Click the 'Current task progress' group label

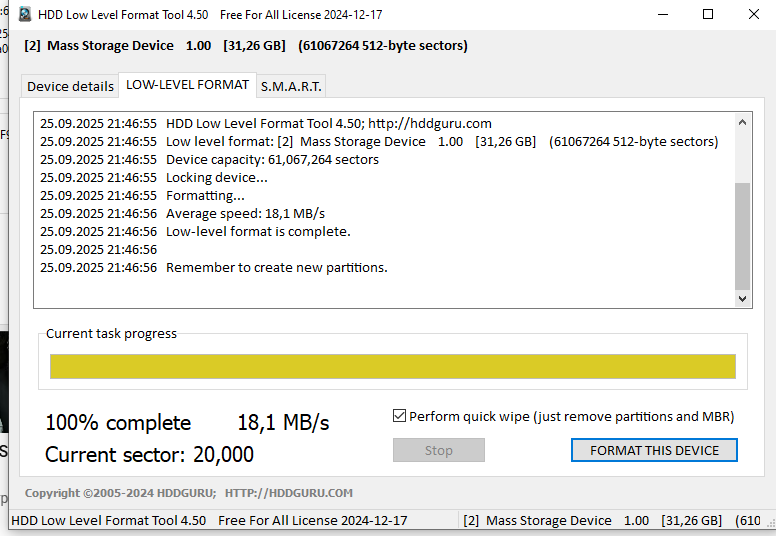(111, 334)
